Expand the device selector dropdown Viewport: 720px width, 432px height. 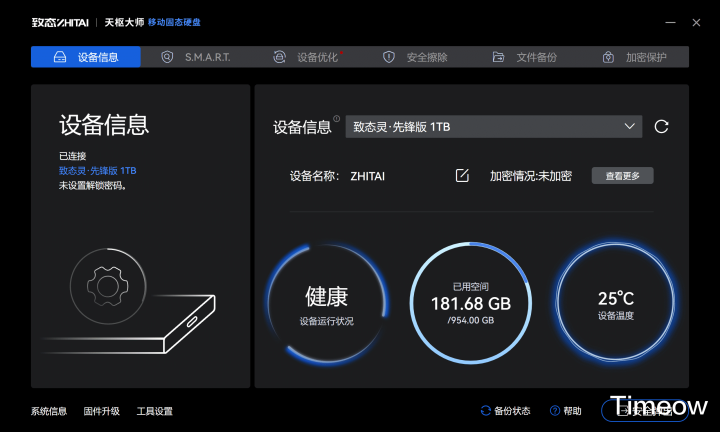[494, 126]
